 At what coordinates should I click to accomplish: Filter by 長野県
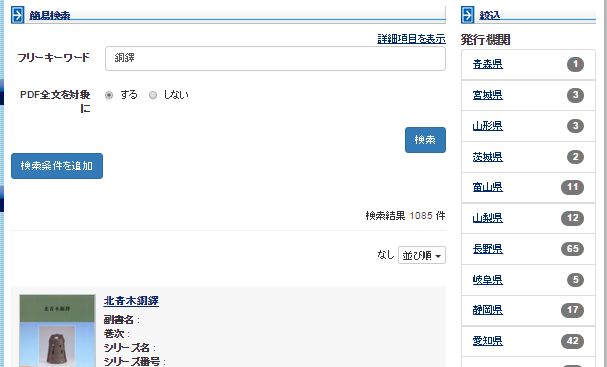(487, 249)
